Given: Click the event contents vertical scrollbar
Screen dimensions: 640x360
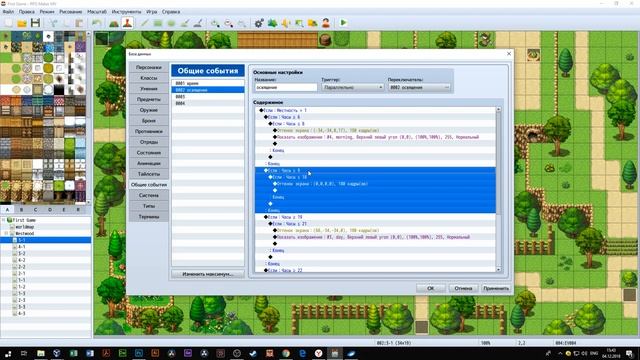Looking at the screenshot, I should click(x=498, y=190).
